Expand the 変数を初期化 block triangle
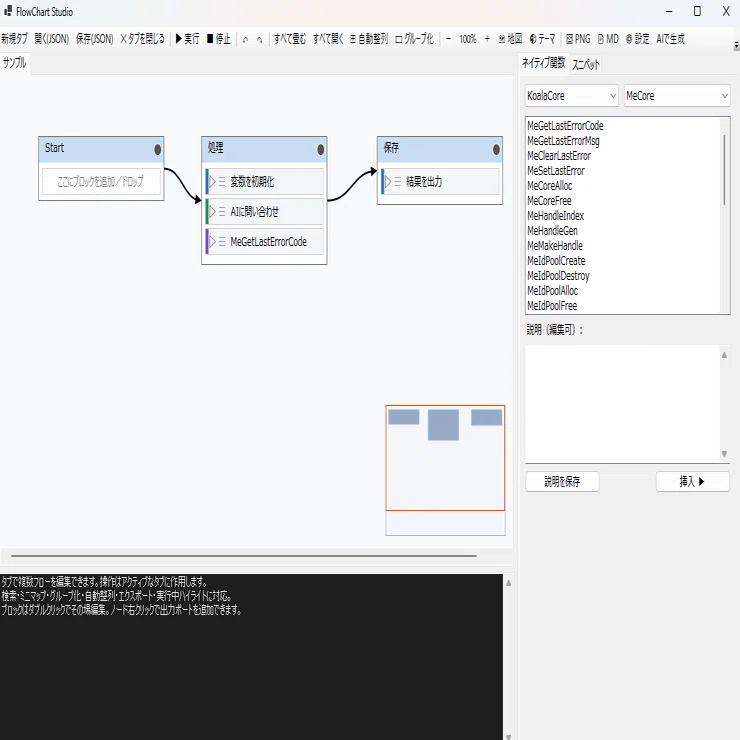Image resolution: width=740 pixels, height=740 pixels. point(212,182)
